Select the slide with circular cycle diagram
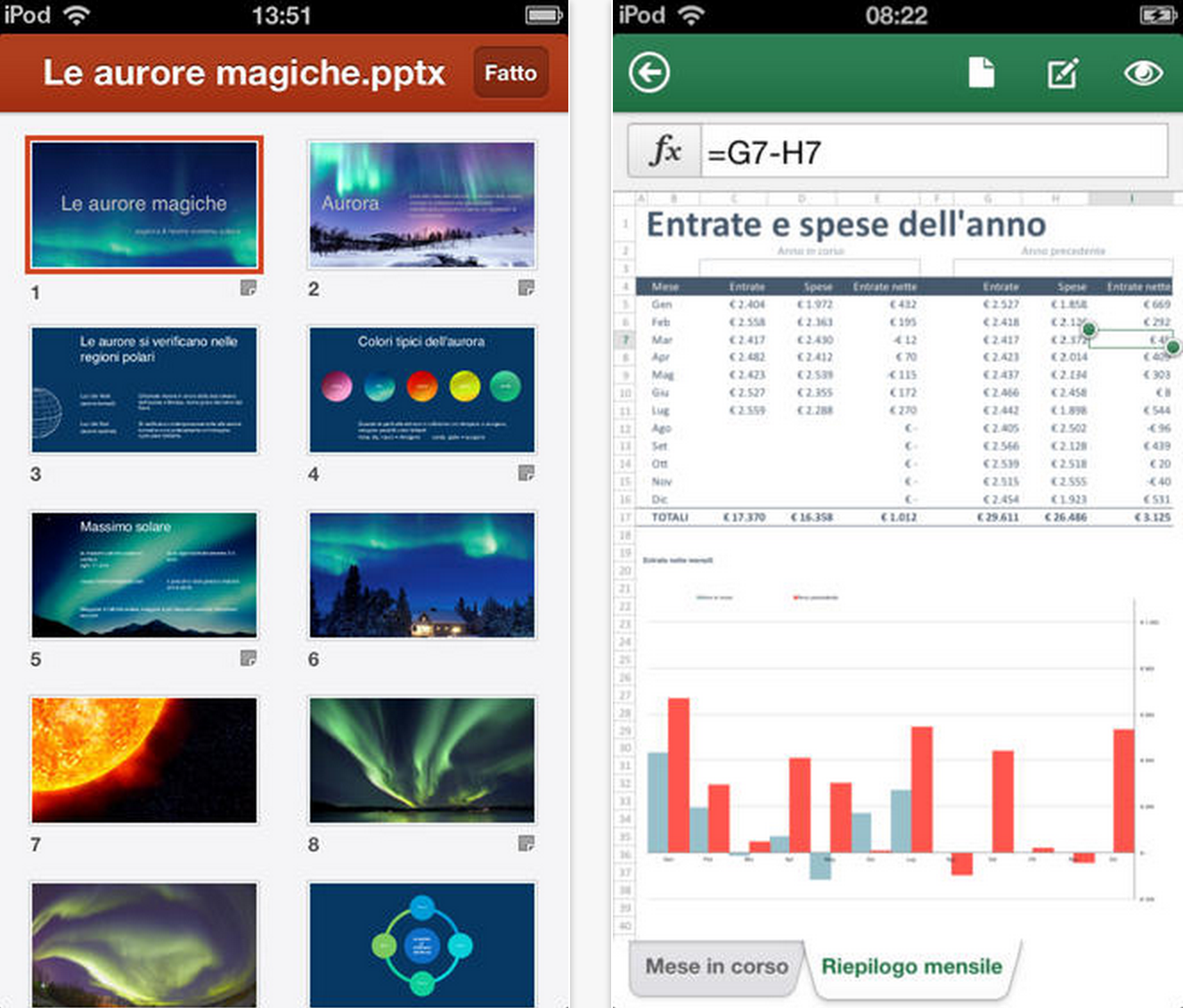This screenshot has width=1183, height=1008. pos(422,945)
